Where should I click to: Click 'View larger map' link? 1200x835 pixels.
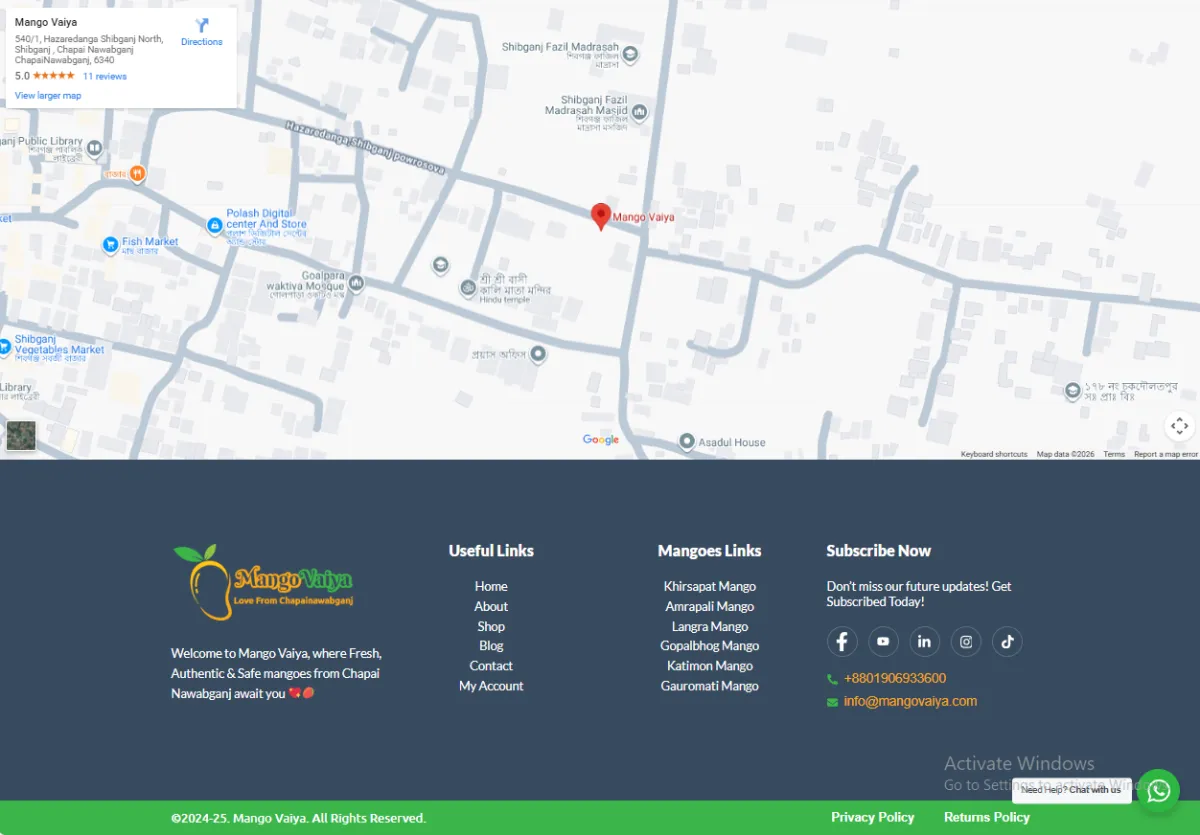(48, 96)
